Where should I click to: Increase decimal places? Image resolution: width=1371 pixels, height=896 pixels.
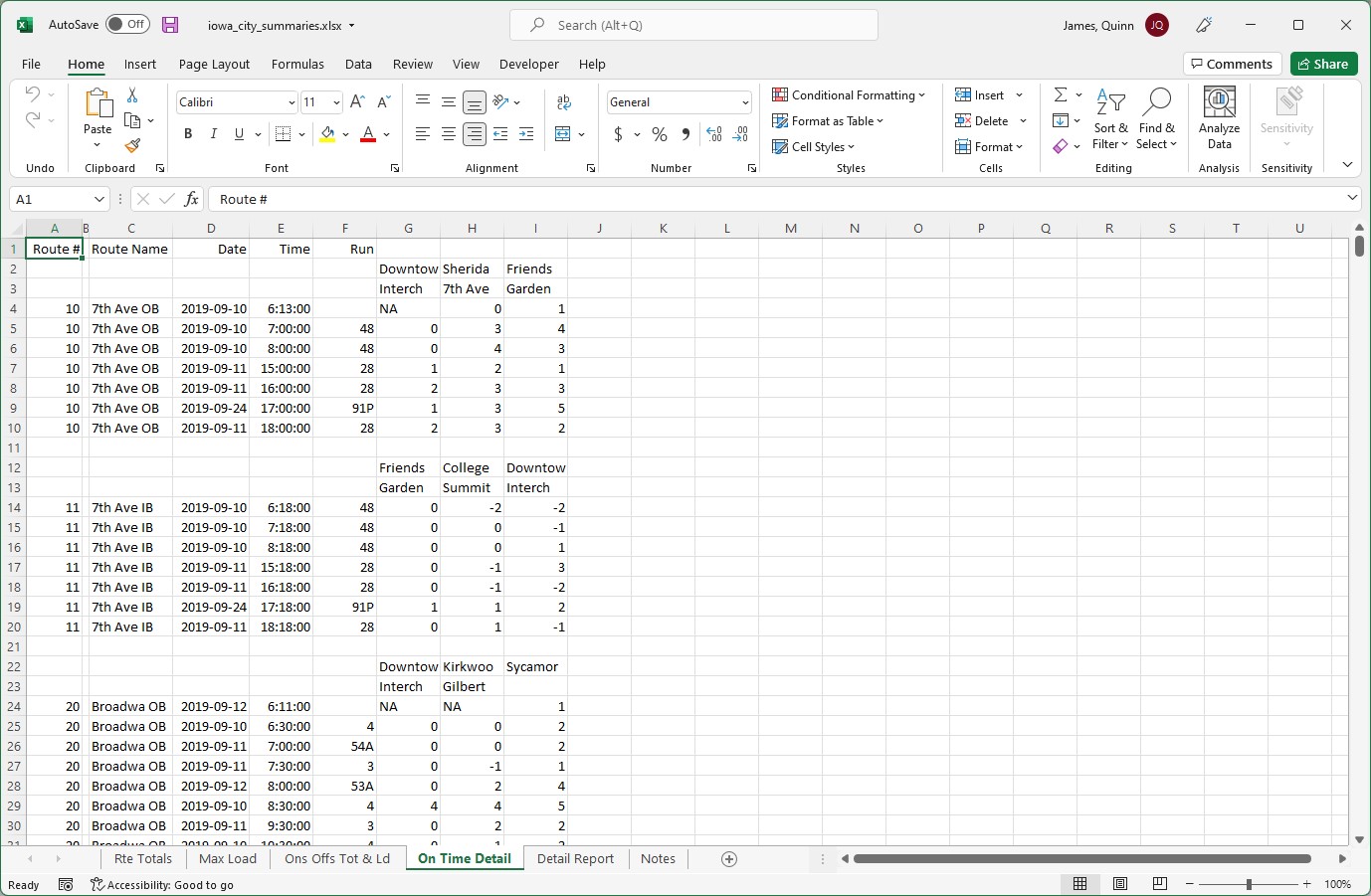click(715, 133)
